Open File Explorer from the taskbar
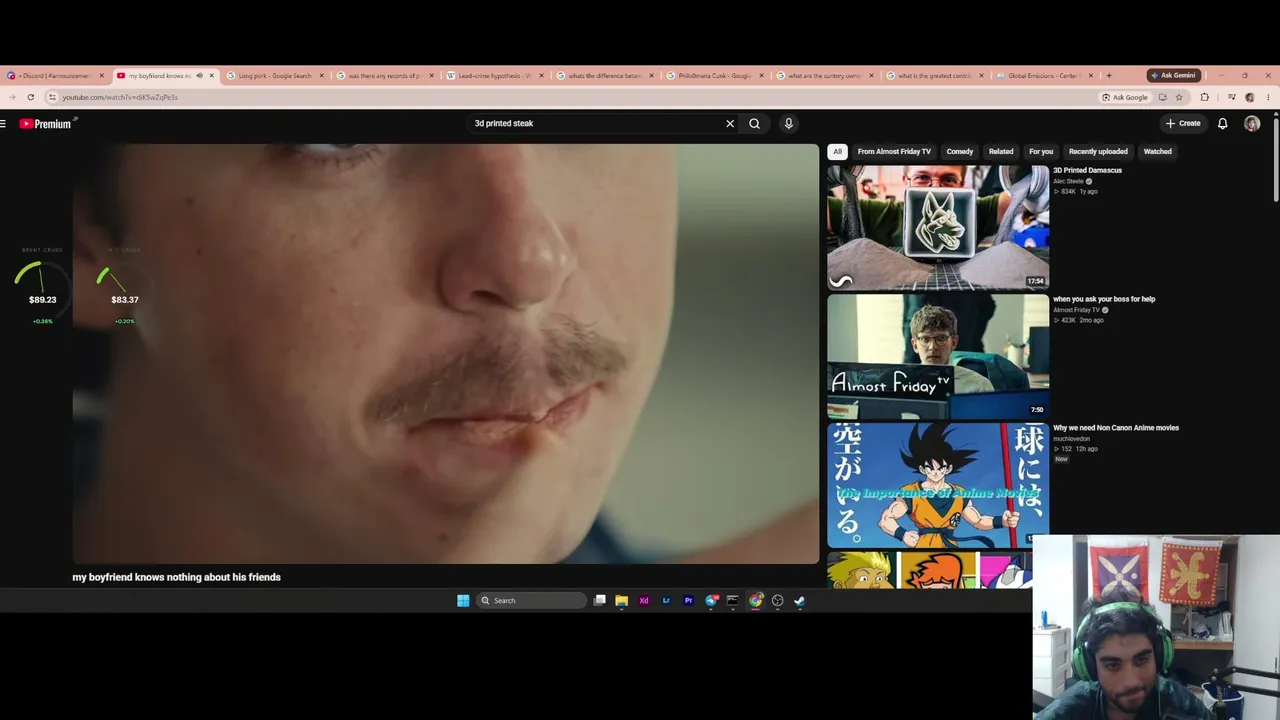 [x=622, y=601]
